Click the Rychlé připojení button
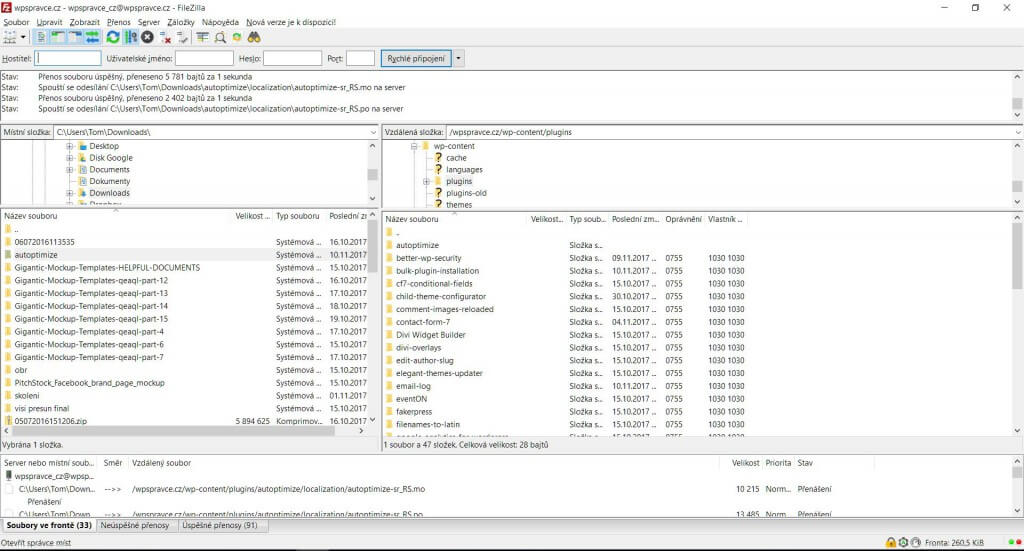This screenshot has height=551, width=1024. (416, 59)
